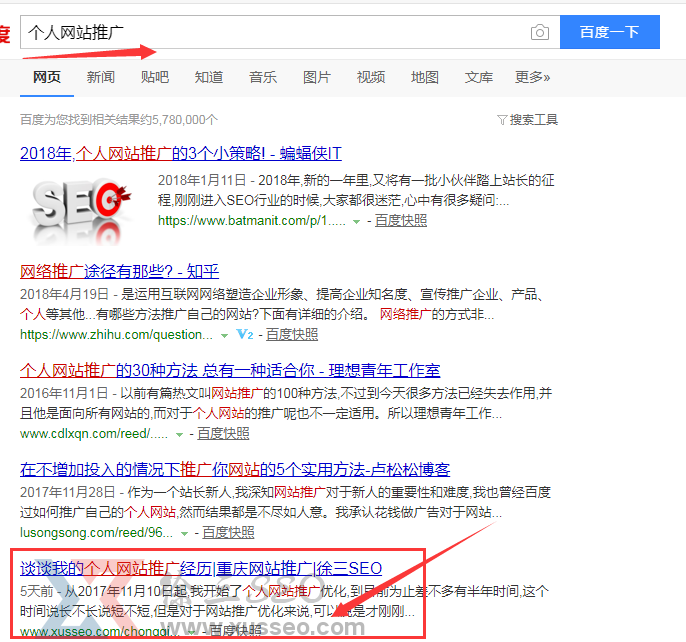
Task: Switch to the 贴吧 tab
Action: click(154, 77)
